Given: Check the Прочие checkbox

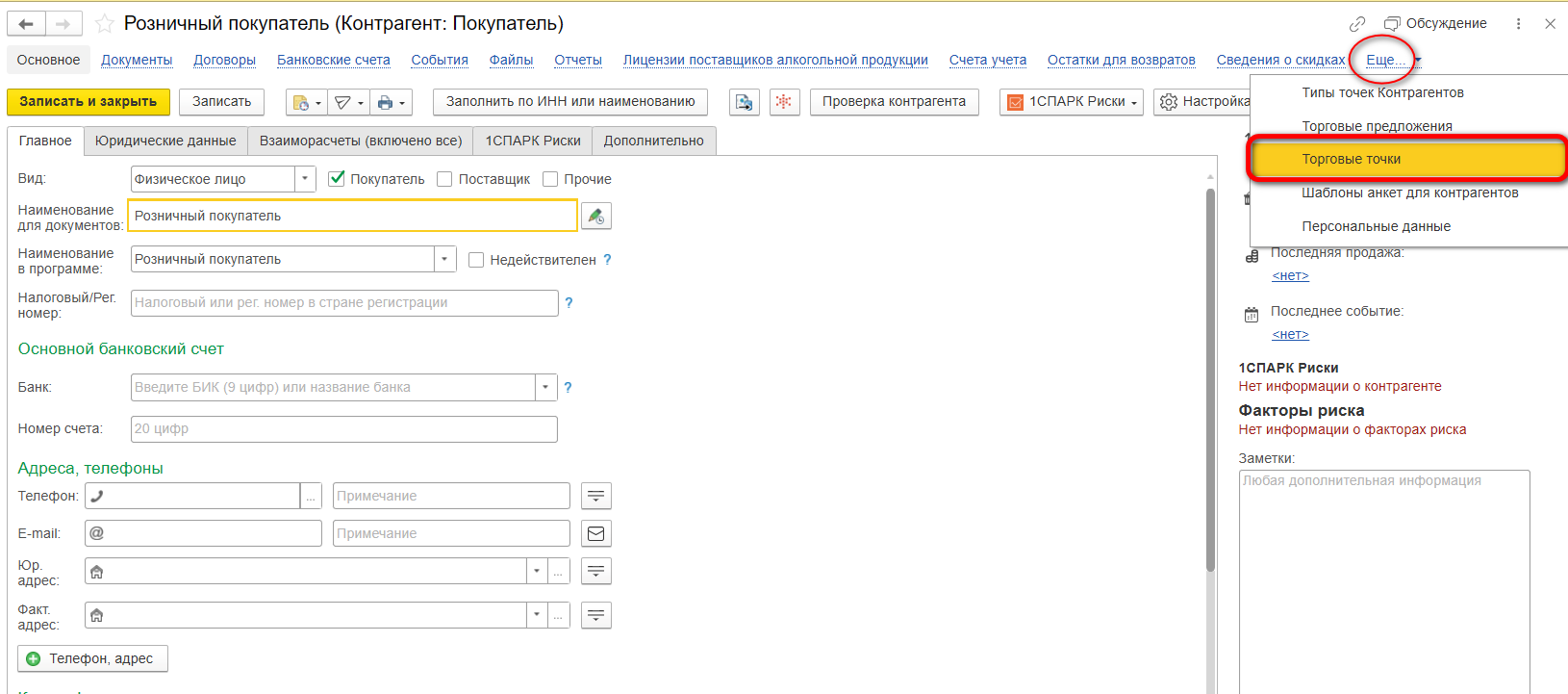Looking at the screenshot, I should 550,179.
